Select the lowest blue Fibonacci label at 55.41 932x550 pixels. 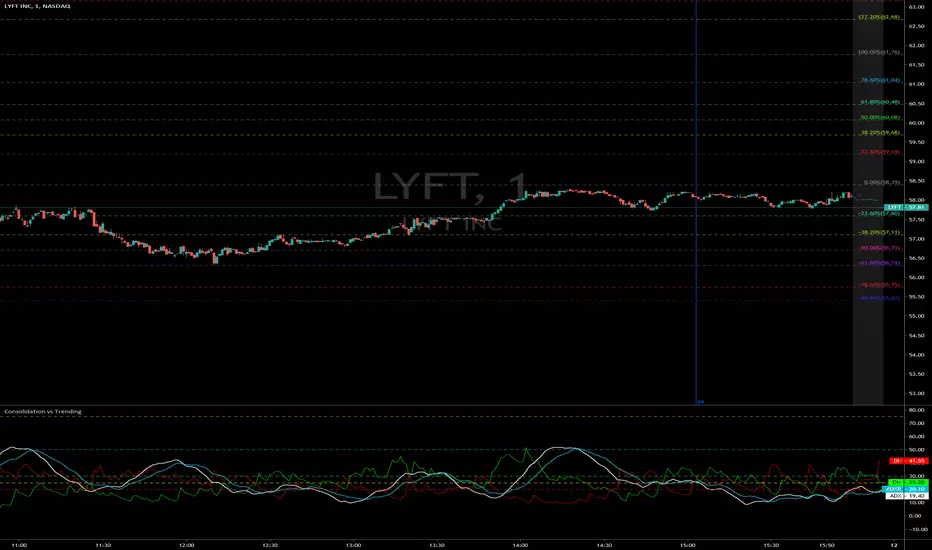pos(880,298)
